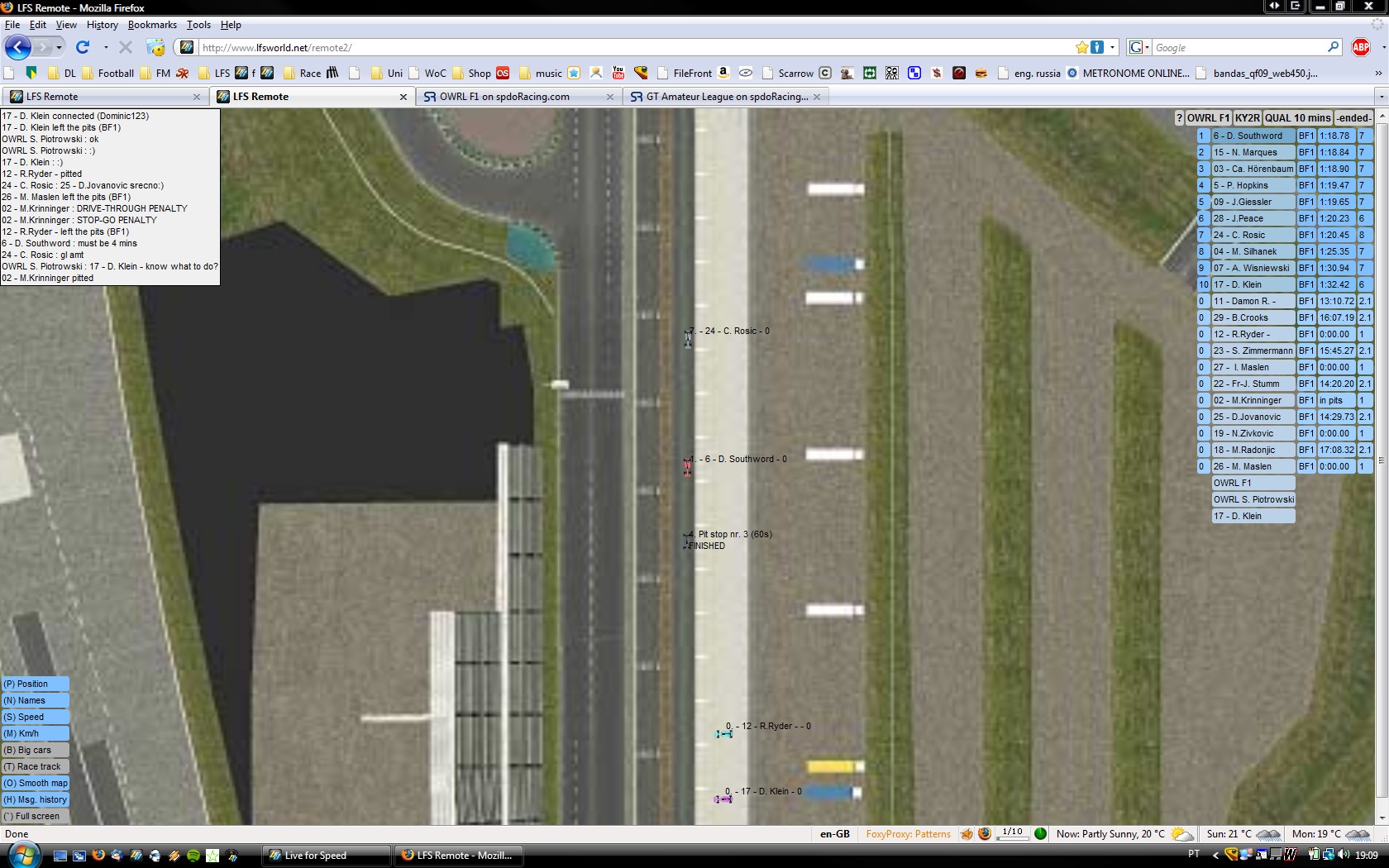Image resolution: width=1389 pixels, height=868 pixels.
Task: Toggle the (O) Smooth map option
Action: (35, 783)
